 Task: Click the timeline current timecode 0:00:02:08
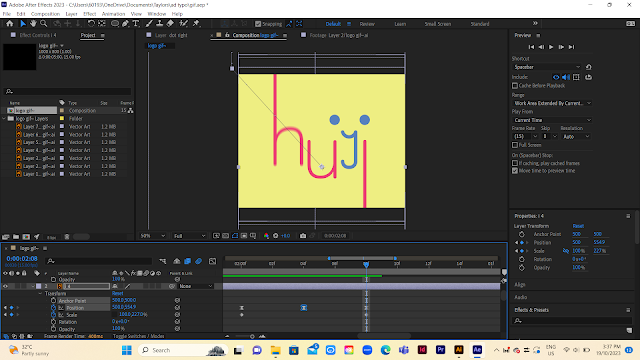click(22, 259)
